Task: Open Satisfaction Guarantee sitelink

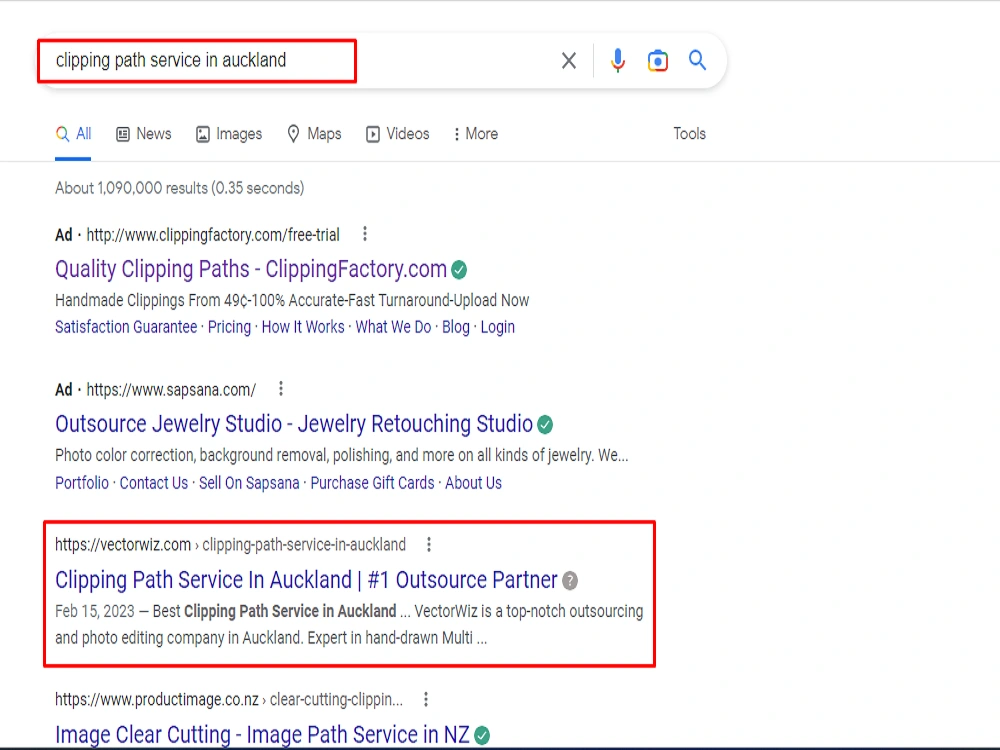Action: [x=126, y=327]
